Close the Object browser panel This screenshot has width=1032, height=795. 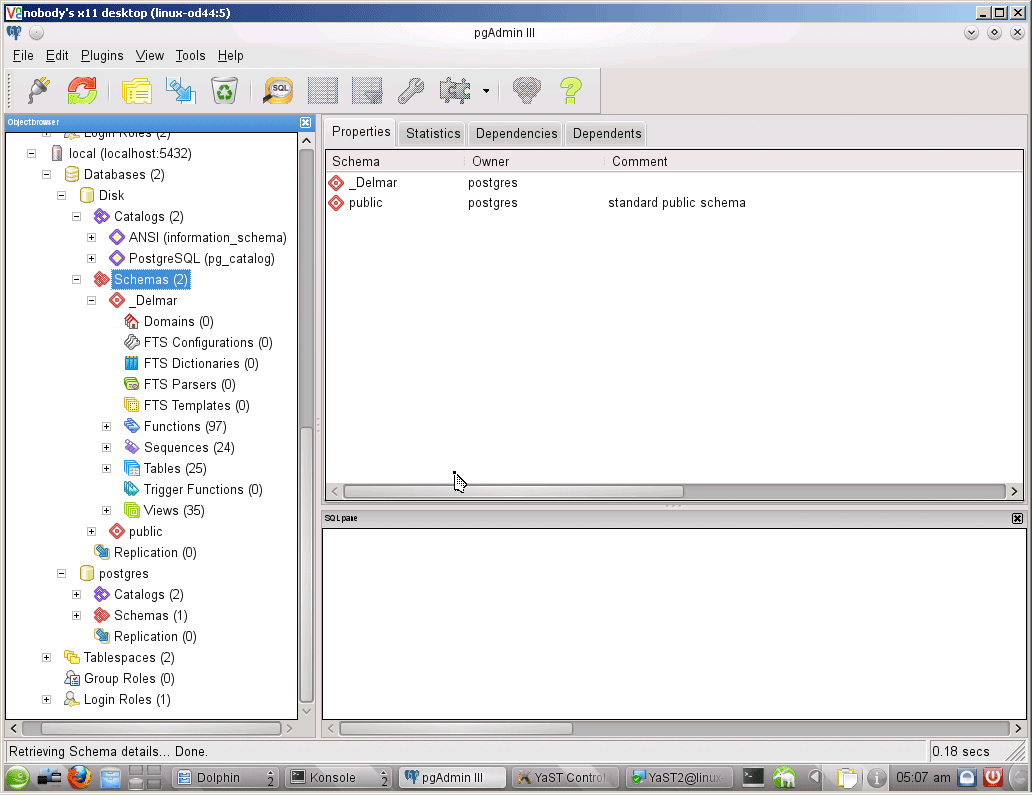(x=305, y=122)
